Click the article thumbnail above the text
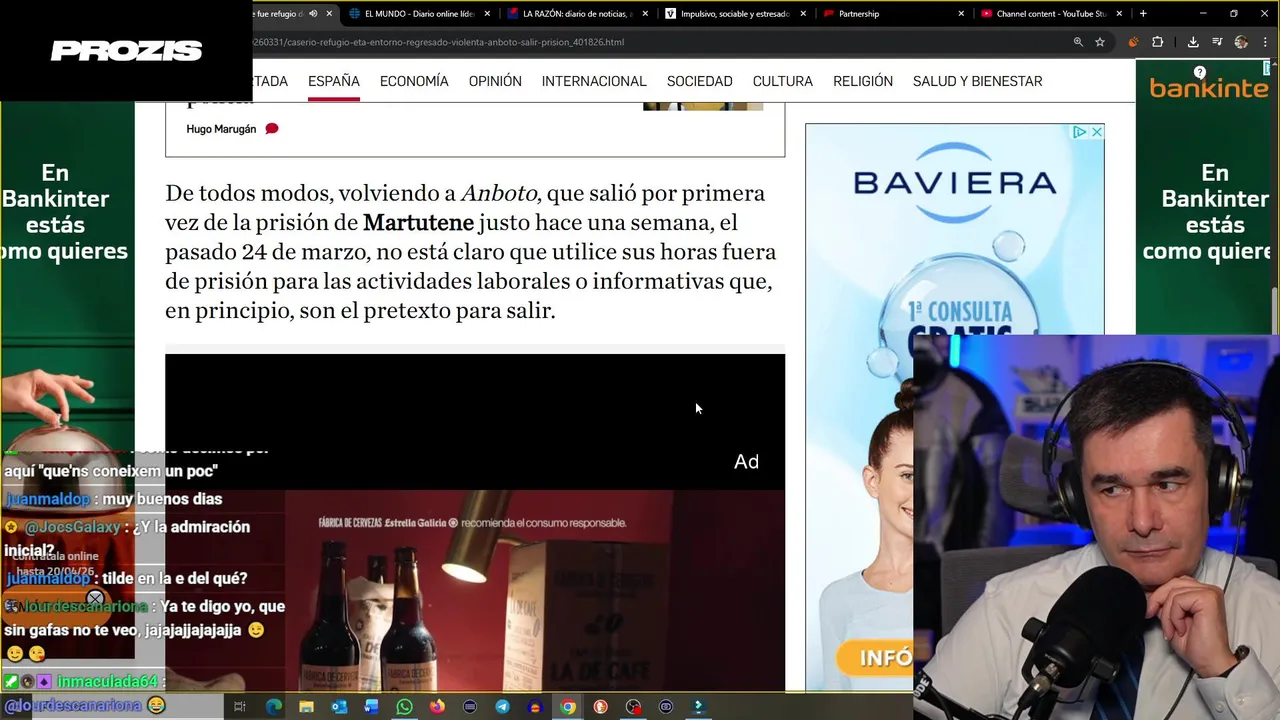The height and width of the screenshot is (720, 1280). [703, 105]
